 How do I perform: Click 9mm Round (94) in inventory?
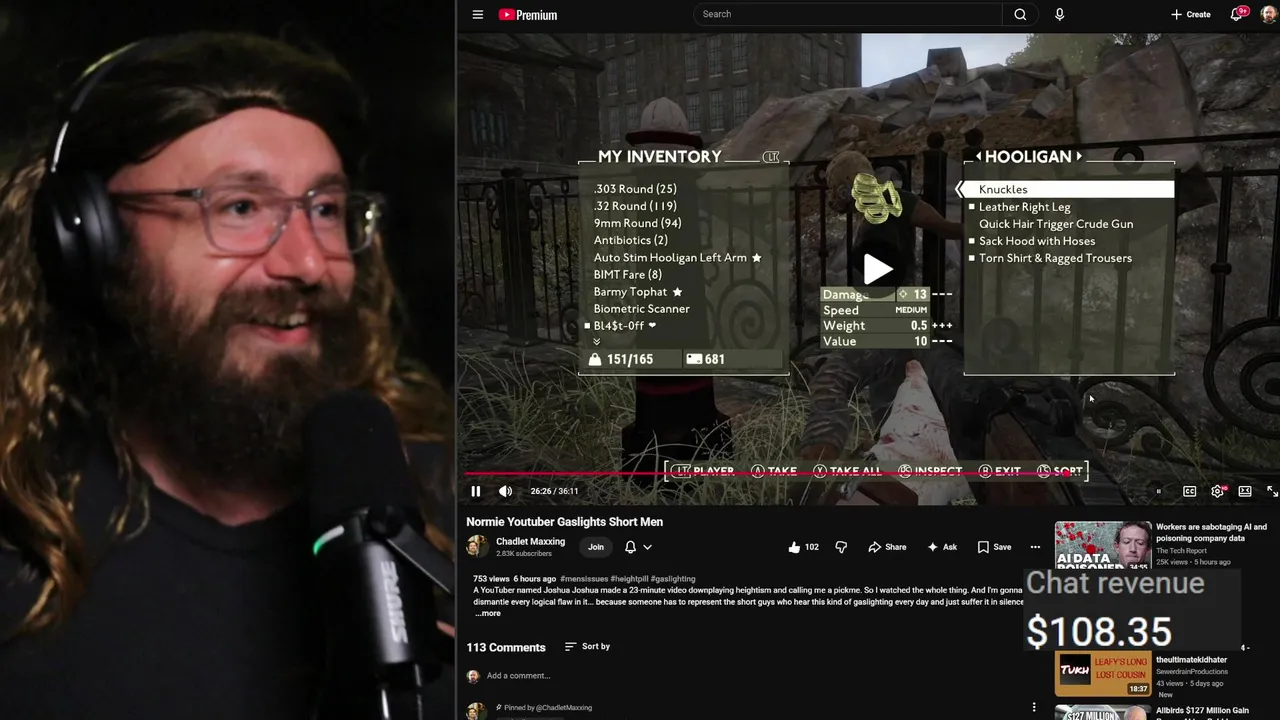(x=637, y=223)
